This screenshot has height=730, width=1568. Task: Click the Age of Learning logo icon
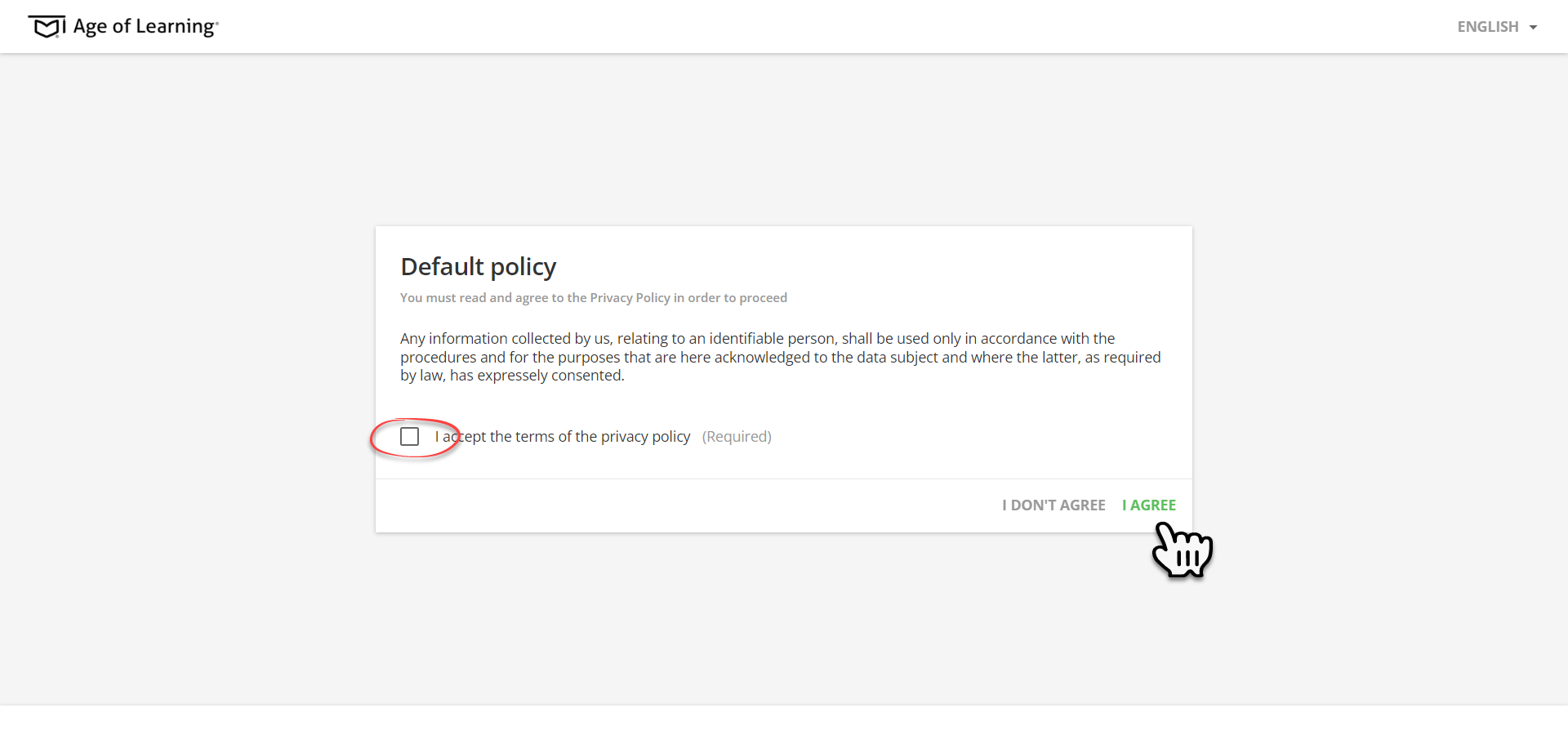point(47,27)
